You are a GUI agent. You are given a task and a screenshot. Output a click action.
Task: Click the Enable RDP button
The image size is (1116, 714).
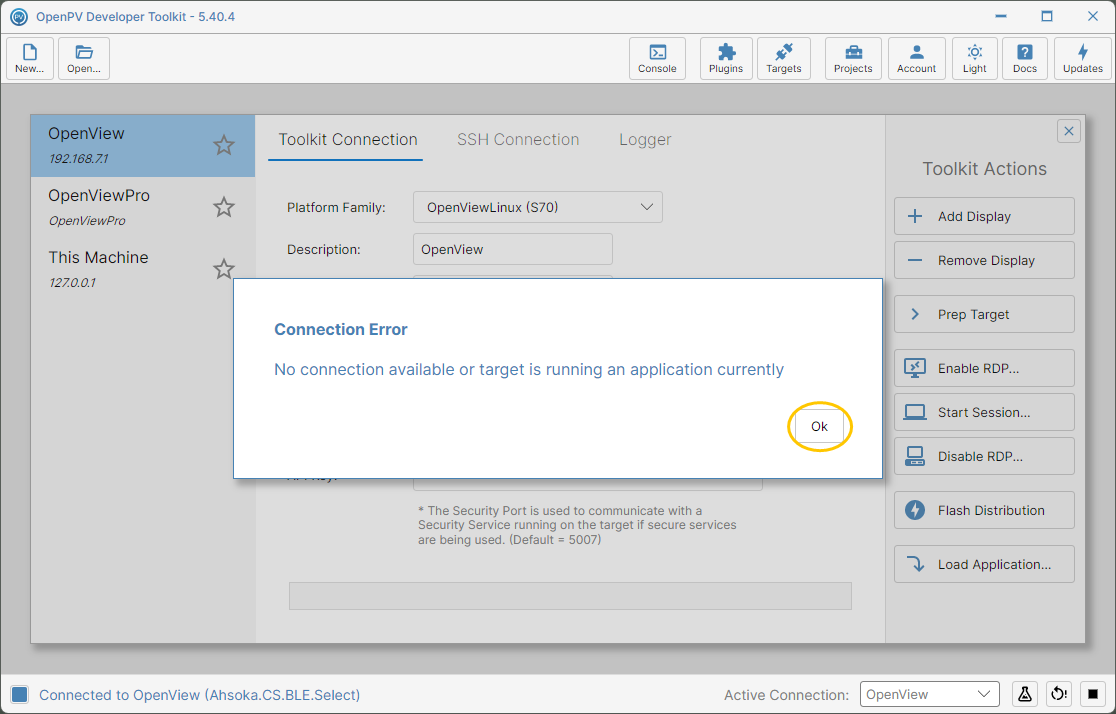(984, 368)
